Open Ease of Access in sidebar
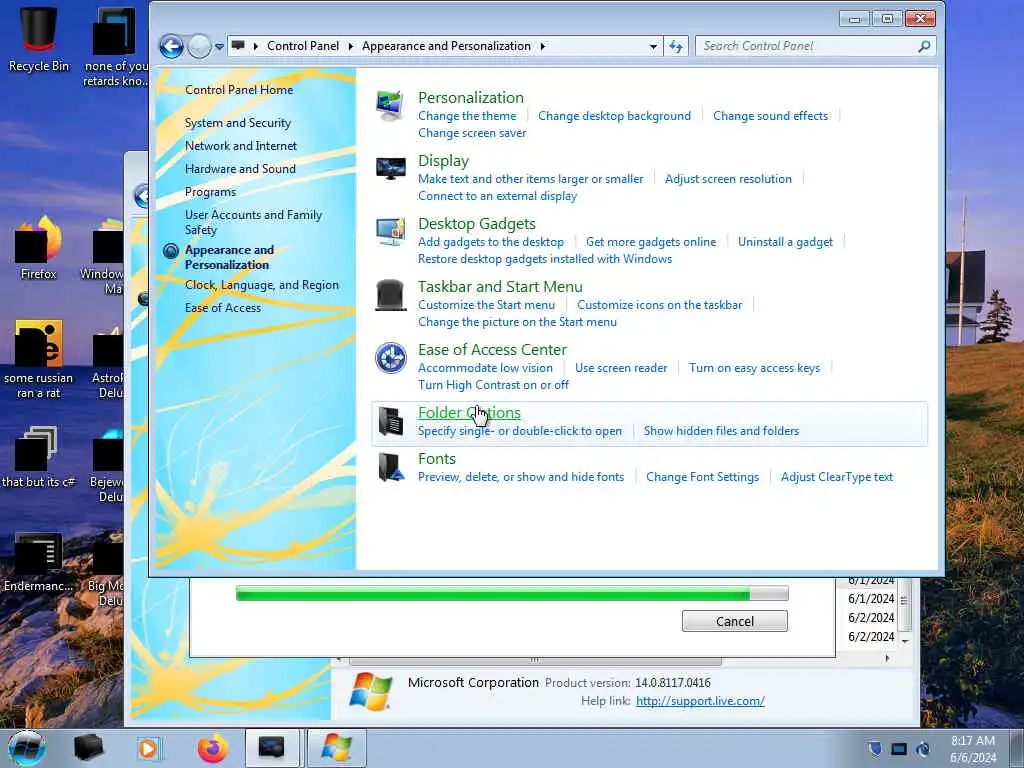 pyautogui.click(x=223, y=308)
